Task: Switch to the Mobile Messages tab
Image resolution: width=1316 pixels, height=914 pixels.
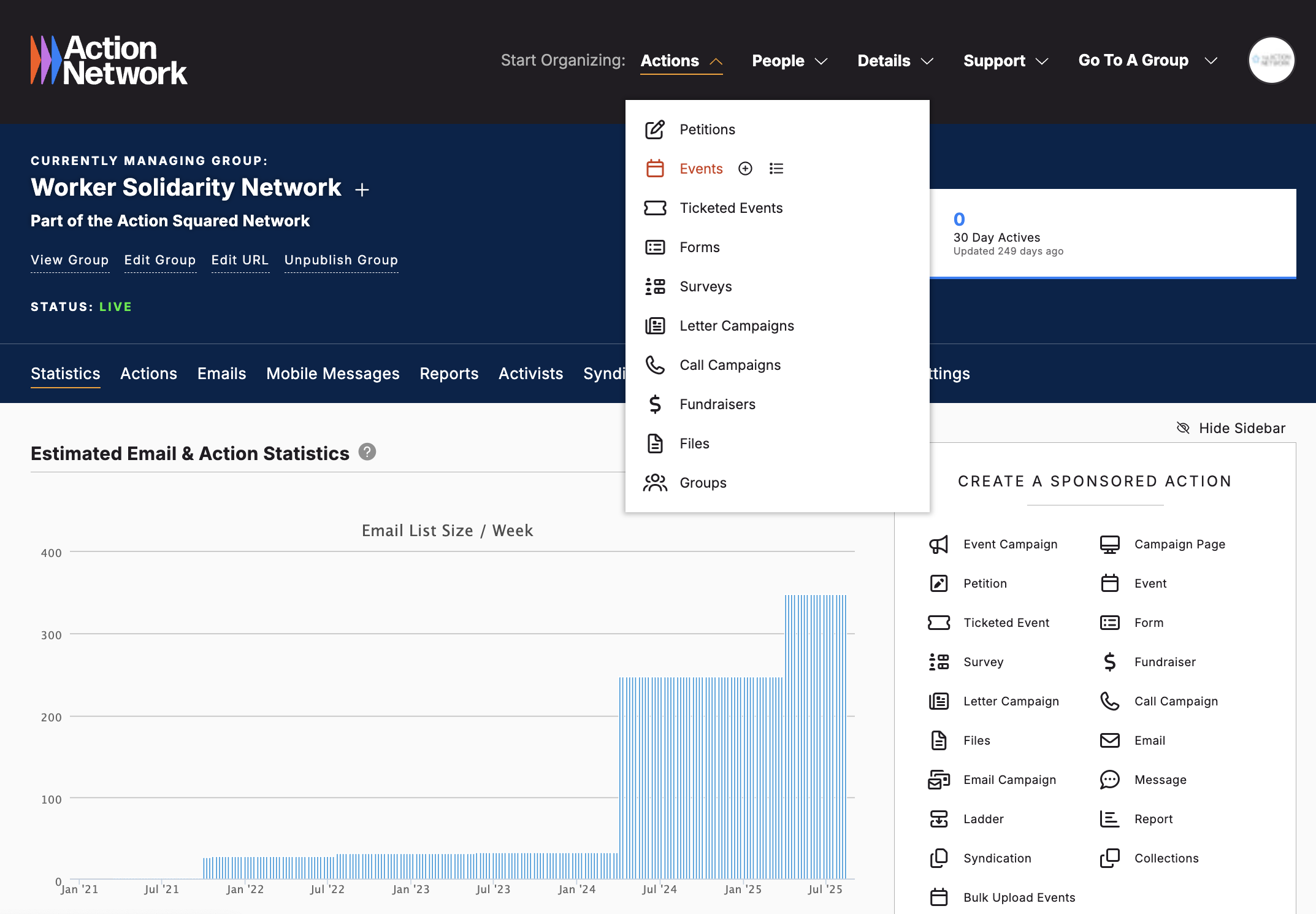Action: click(332, 374)
